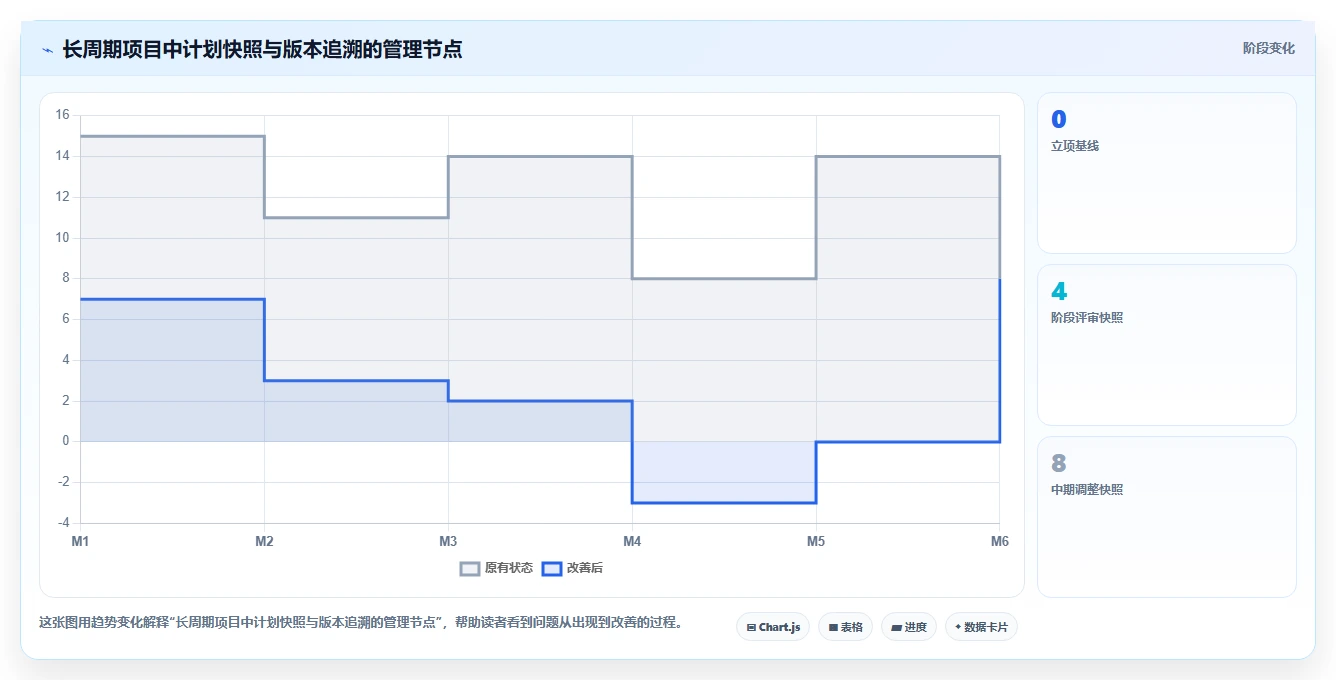Screen dimensions: 1336x680
Task: Click the description text below the chart
Action: [362, 622]
